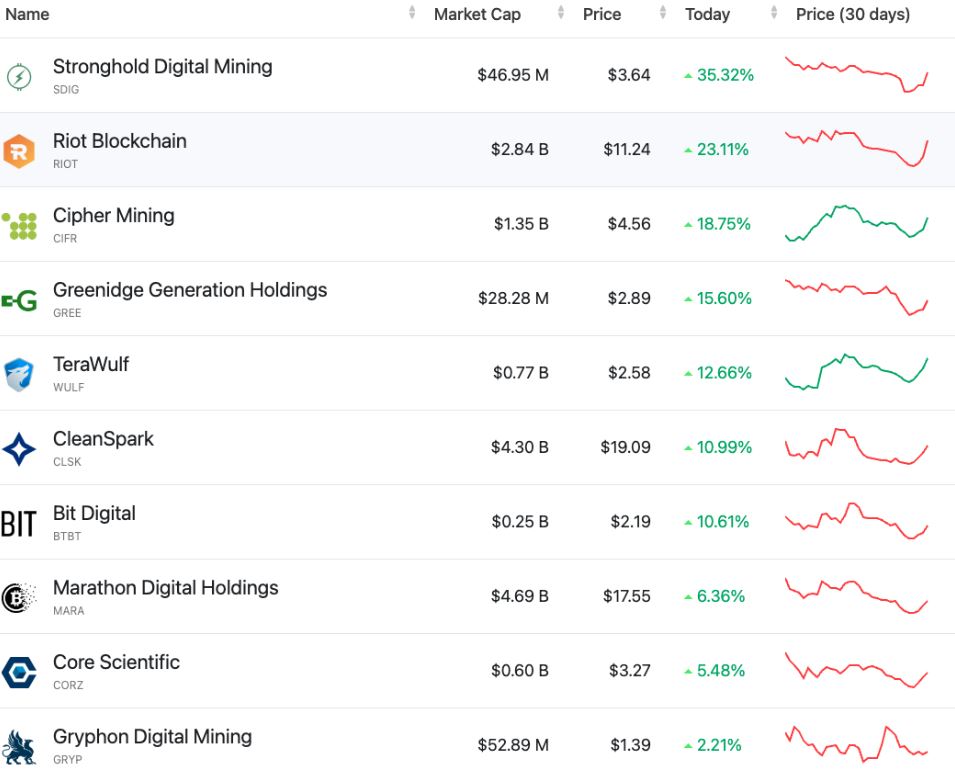Click the $11.24 price value
This screenshot has height=778, width=955.
627,149
